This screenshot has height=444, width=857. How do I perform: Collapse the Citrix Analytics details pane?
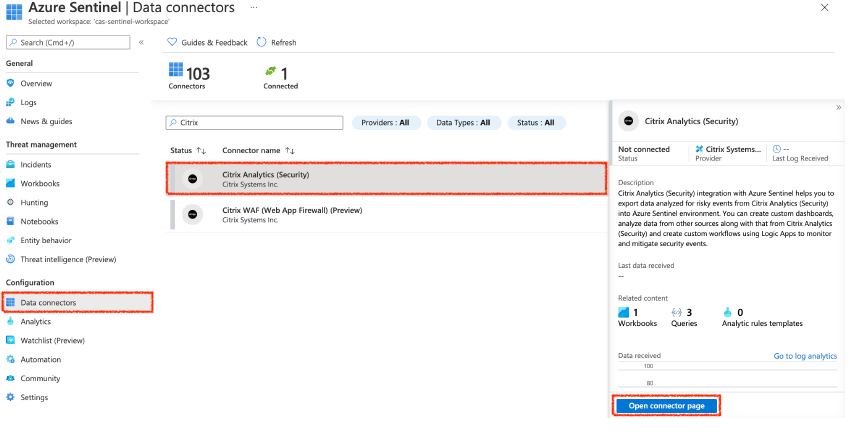(838, 107)
